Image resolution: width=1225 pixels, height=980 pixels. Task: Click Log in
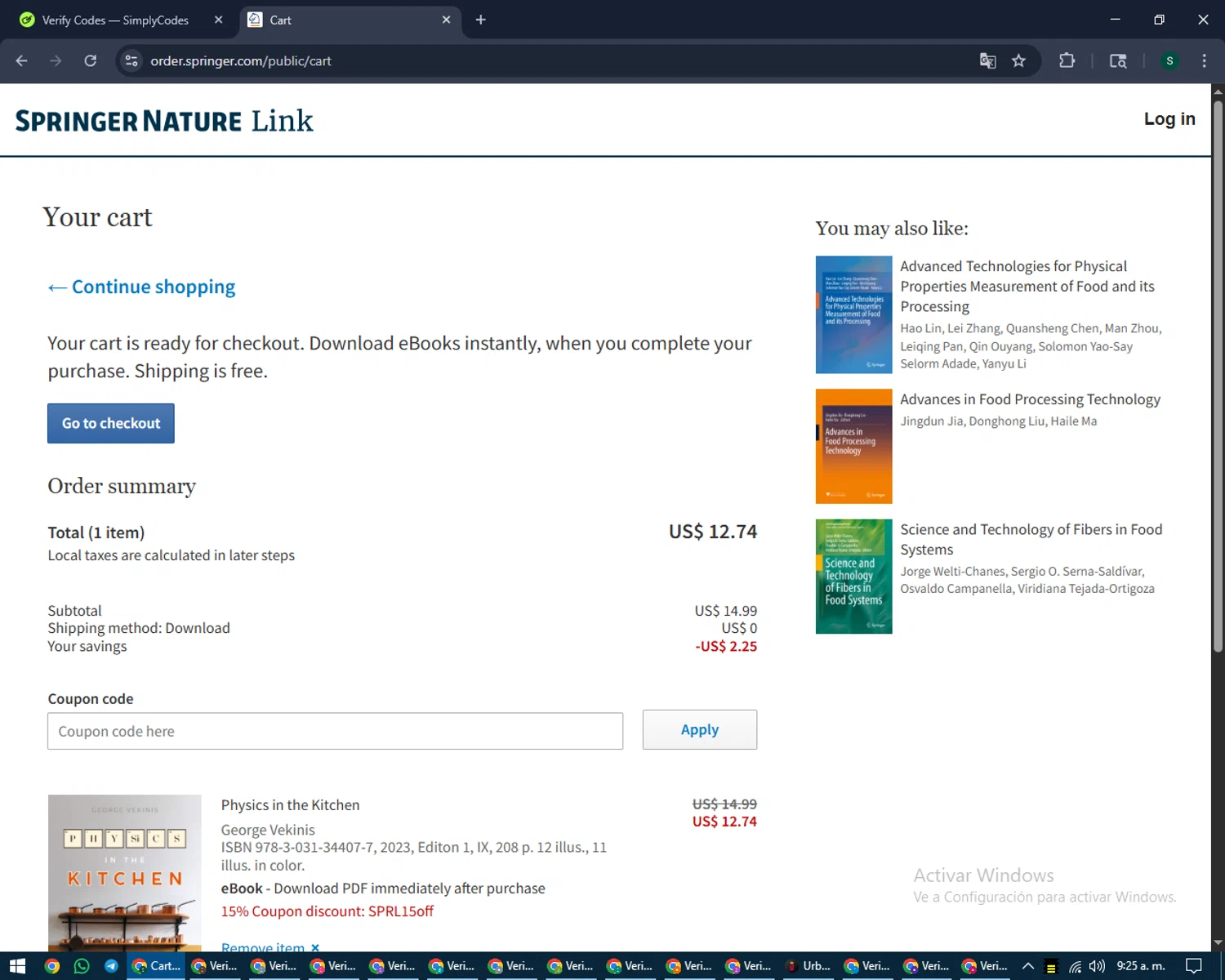(x=1169, y=119)
